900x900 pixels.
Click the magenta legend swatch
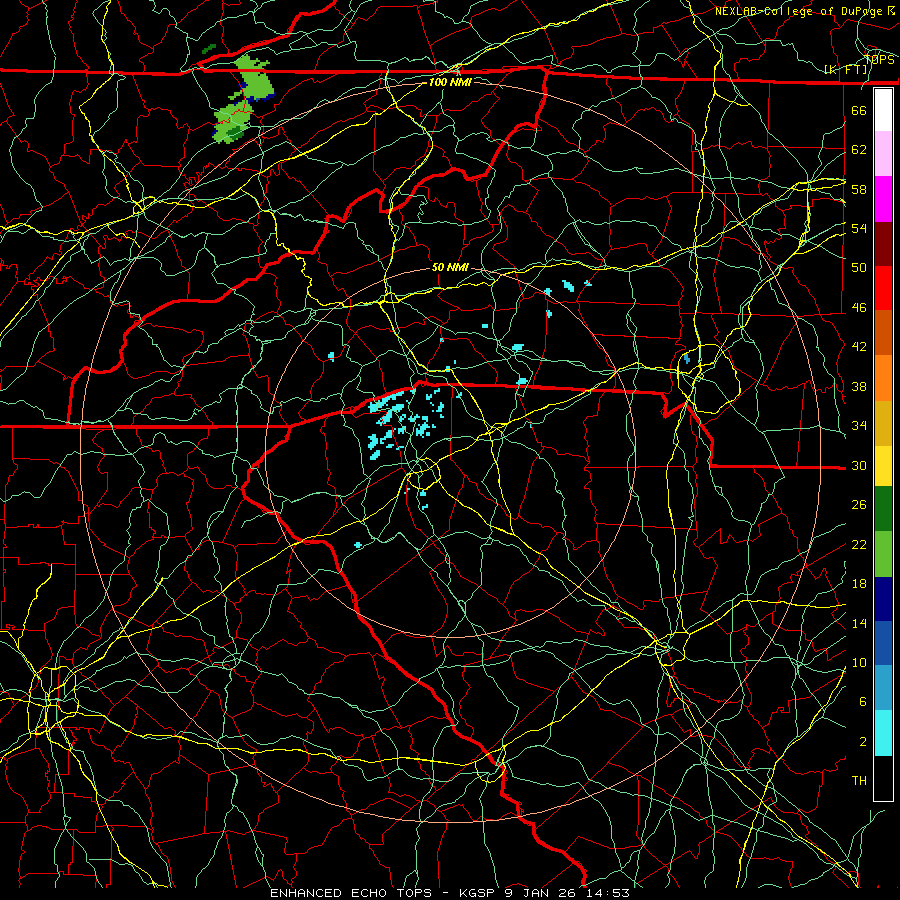(x=883, y=199)
